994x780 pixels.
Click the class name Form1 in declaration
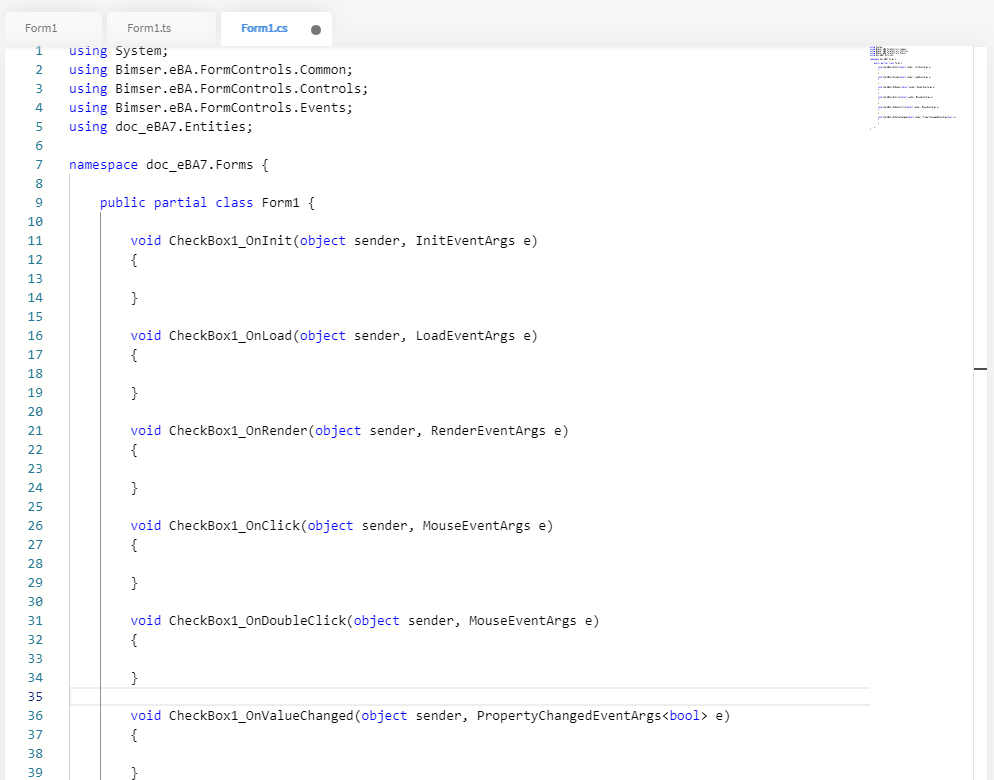[280, 202]
